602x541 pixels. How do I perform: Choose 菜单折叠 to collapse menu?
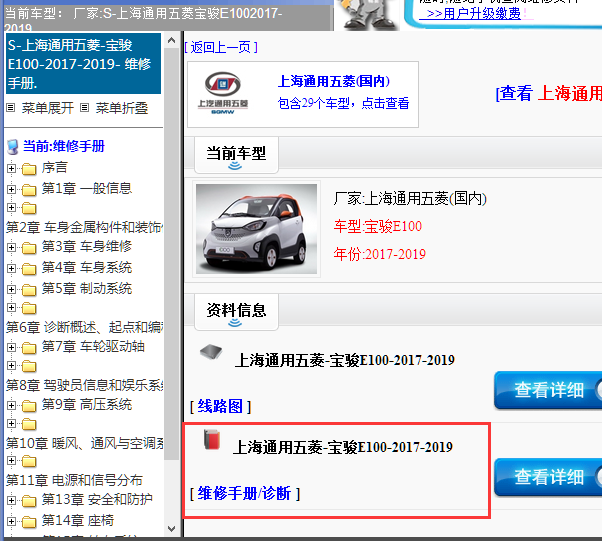pos(122,108)
